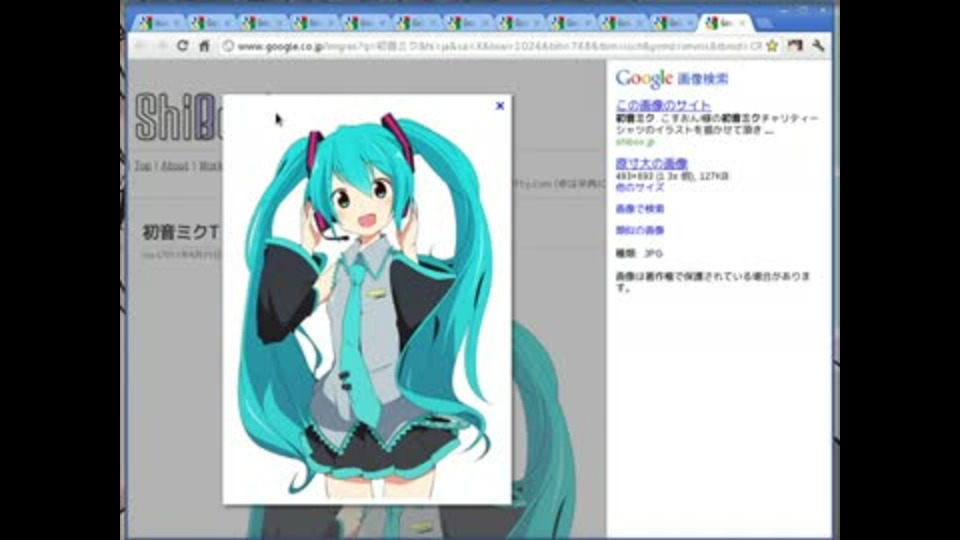The width and height of the screenshot is (960, 540).
Task: Reload the page with the refresh icon
Action: (x=182, y=46)
